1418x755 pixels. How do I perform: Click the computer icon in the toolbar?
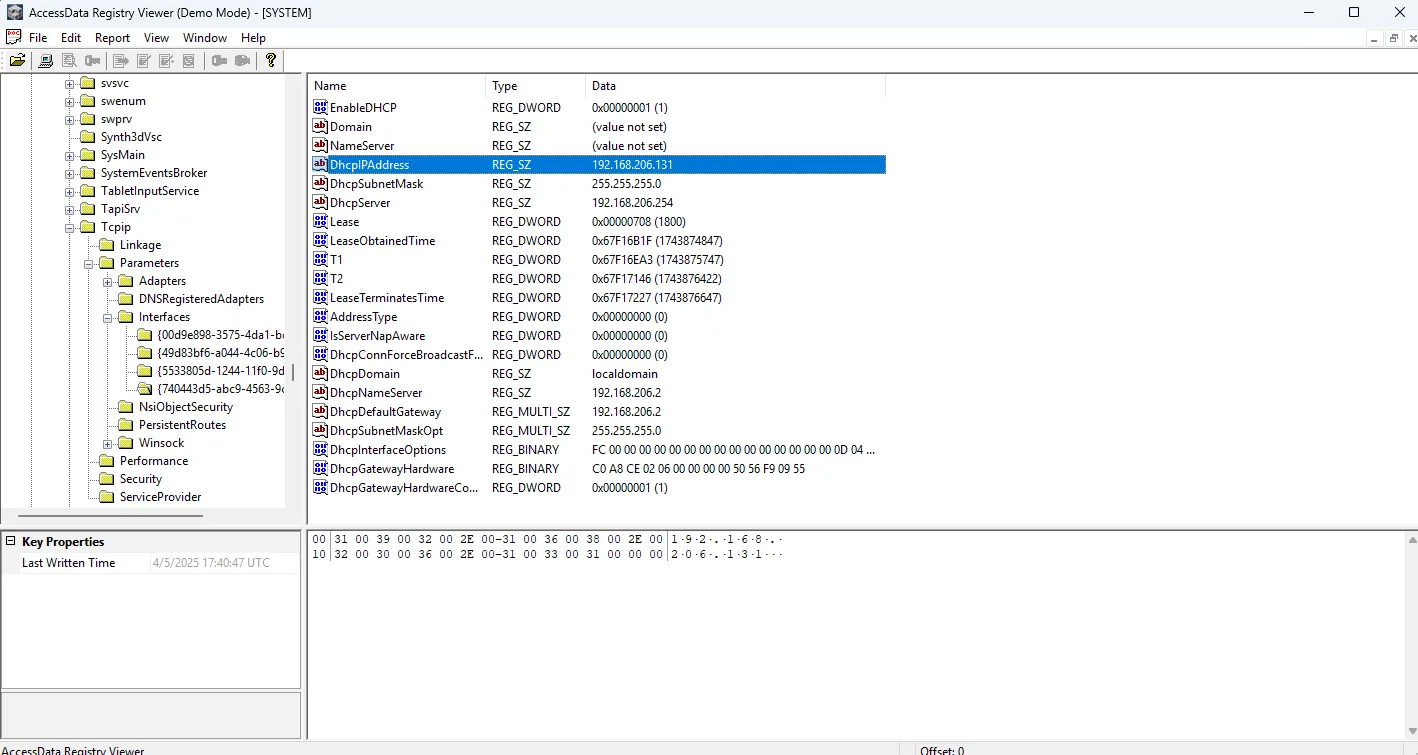45,61
